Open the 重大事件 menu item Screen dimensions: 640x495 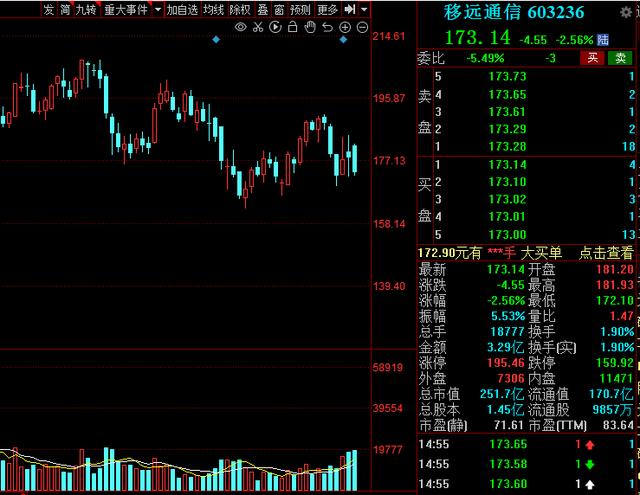(126, 9)
